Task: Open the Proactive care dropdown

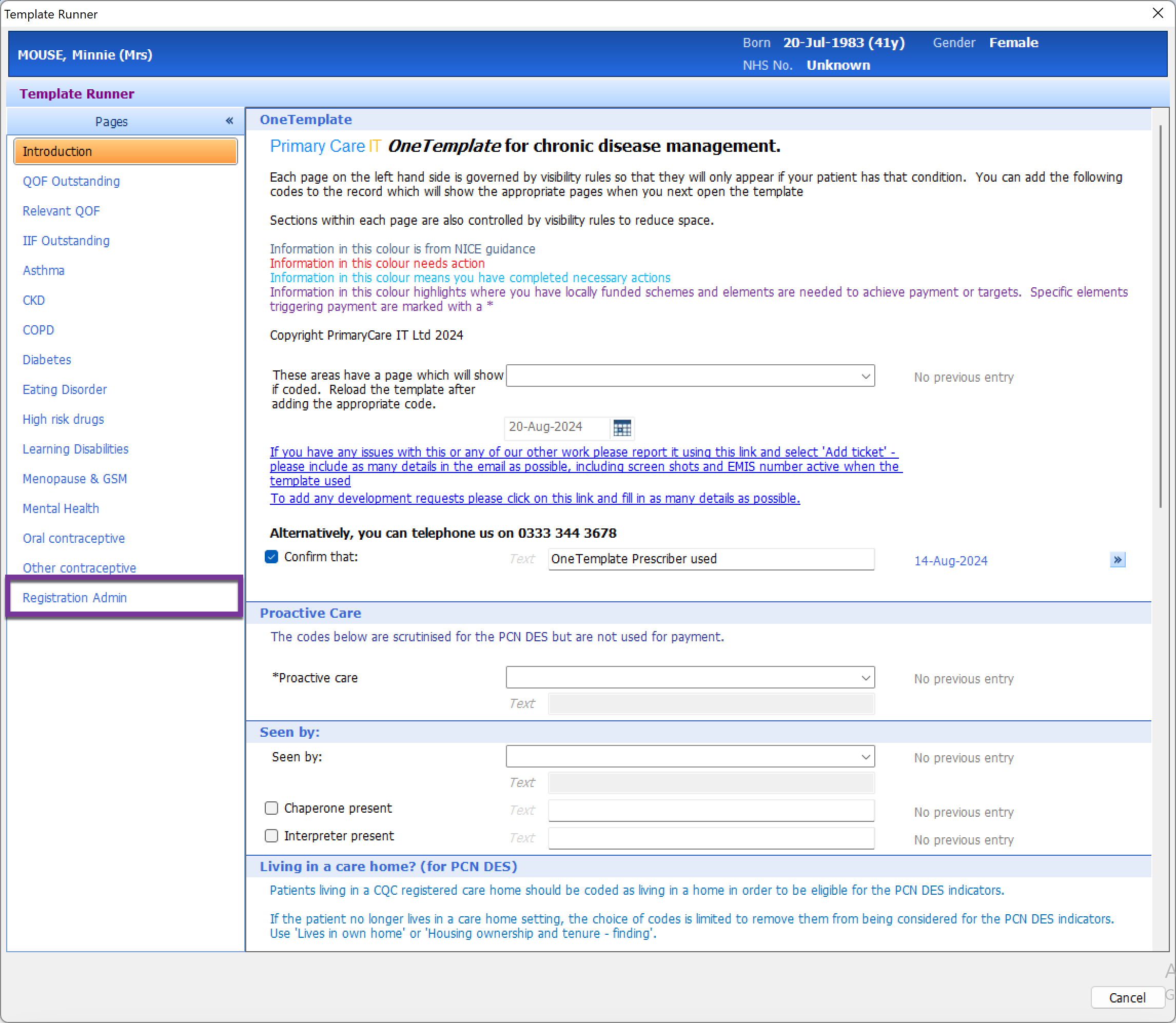Action: (690, 678)
